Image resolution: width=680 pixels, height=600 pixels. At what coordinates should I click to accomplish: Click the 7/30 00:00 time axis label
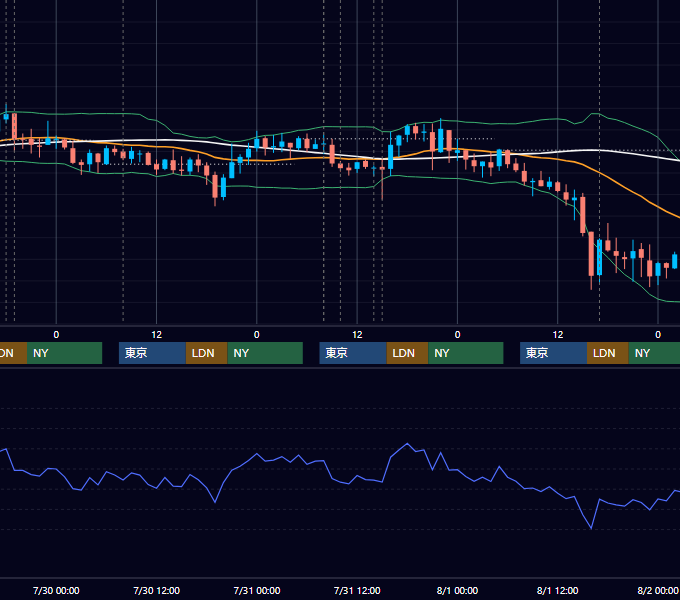56,590
